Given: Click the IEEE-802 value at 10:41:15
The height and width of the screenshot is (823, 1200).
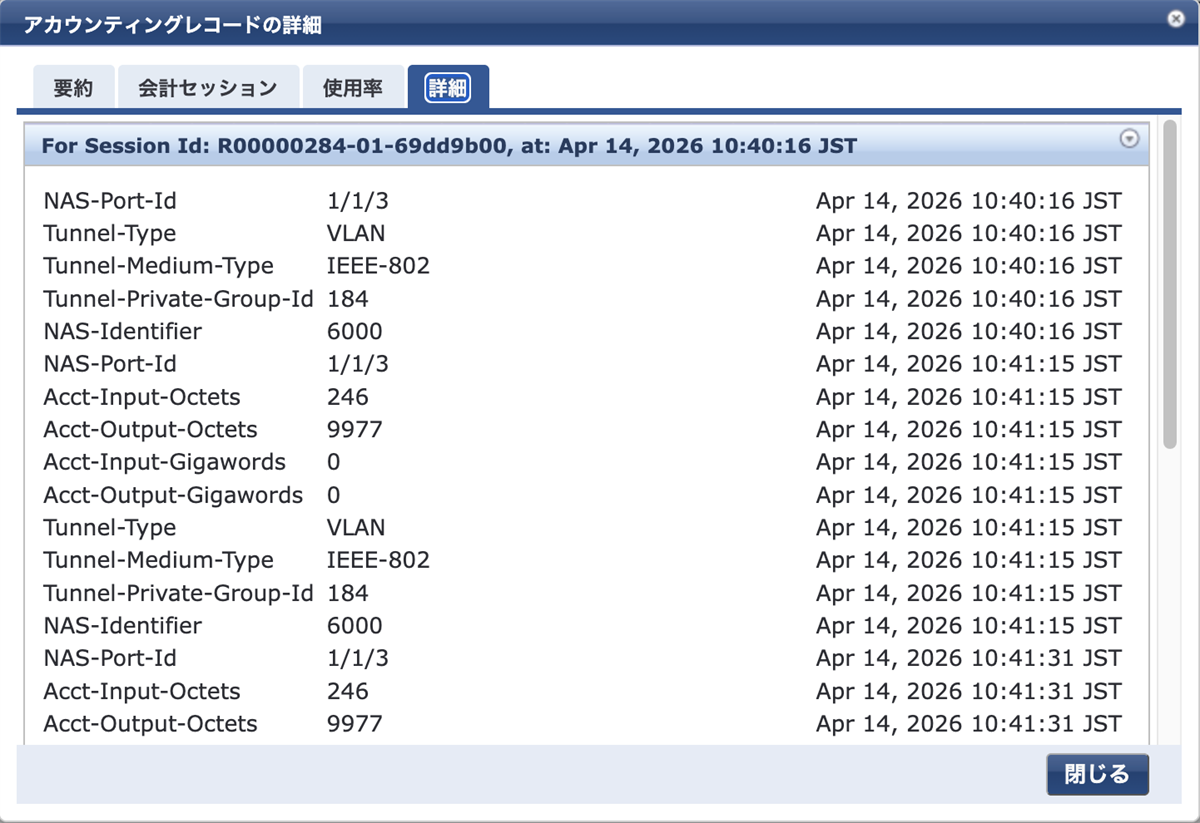Looking at the screenshot, I should [378, 560].
